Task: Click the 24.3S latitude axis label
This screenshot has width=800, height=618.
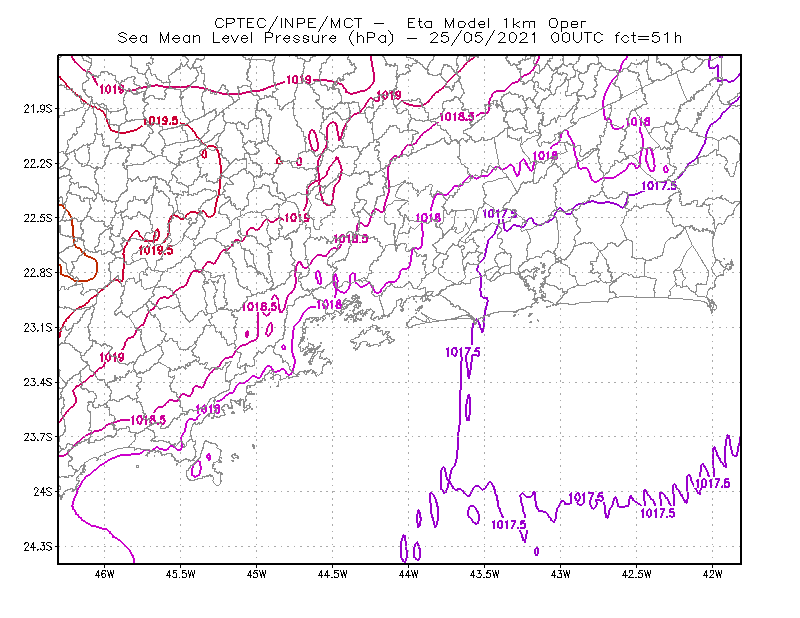Action: coord(38,547)
